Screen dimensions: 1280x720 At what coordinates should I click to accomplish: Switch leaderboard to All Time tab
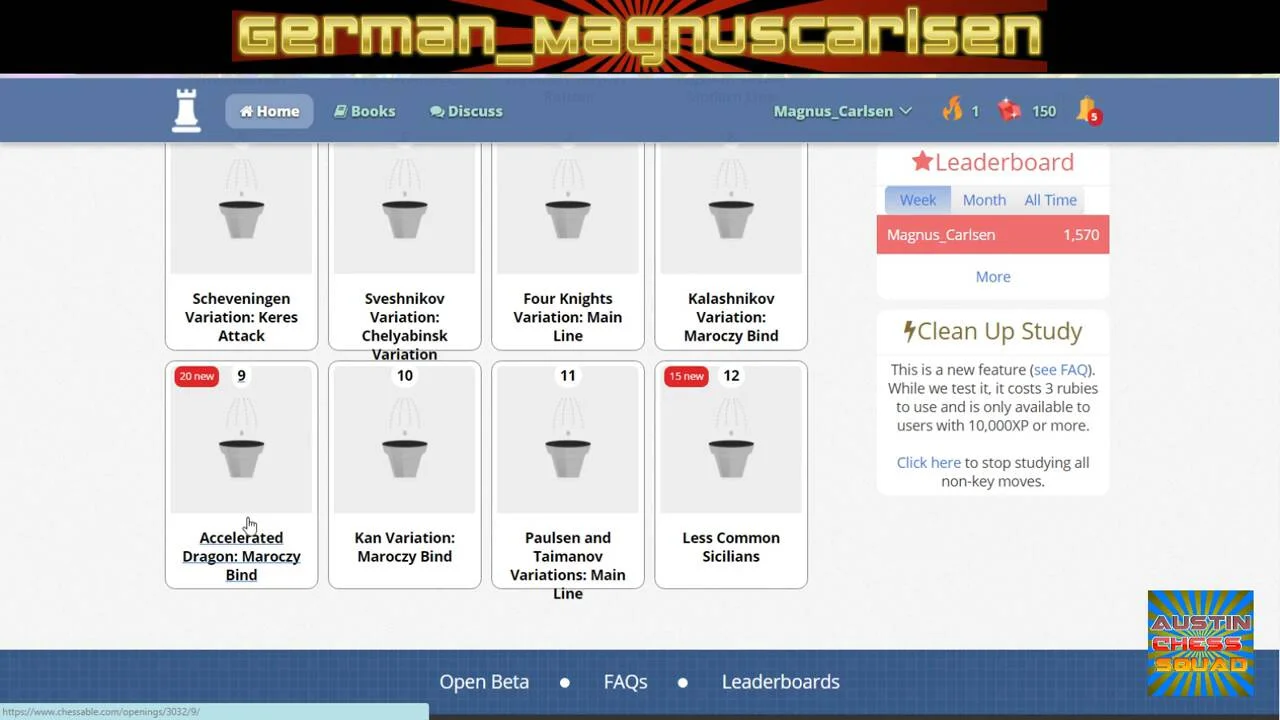pyautogui.click(x=1050, y=200)
